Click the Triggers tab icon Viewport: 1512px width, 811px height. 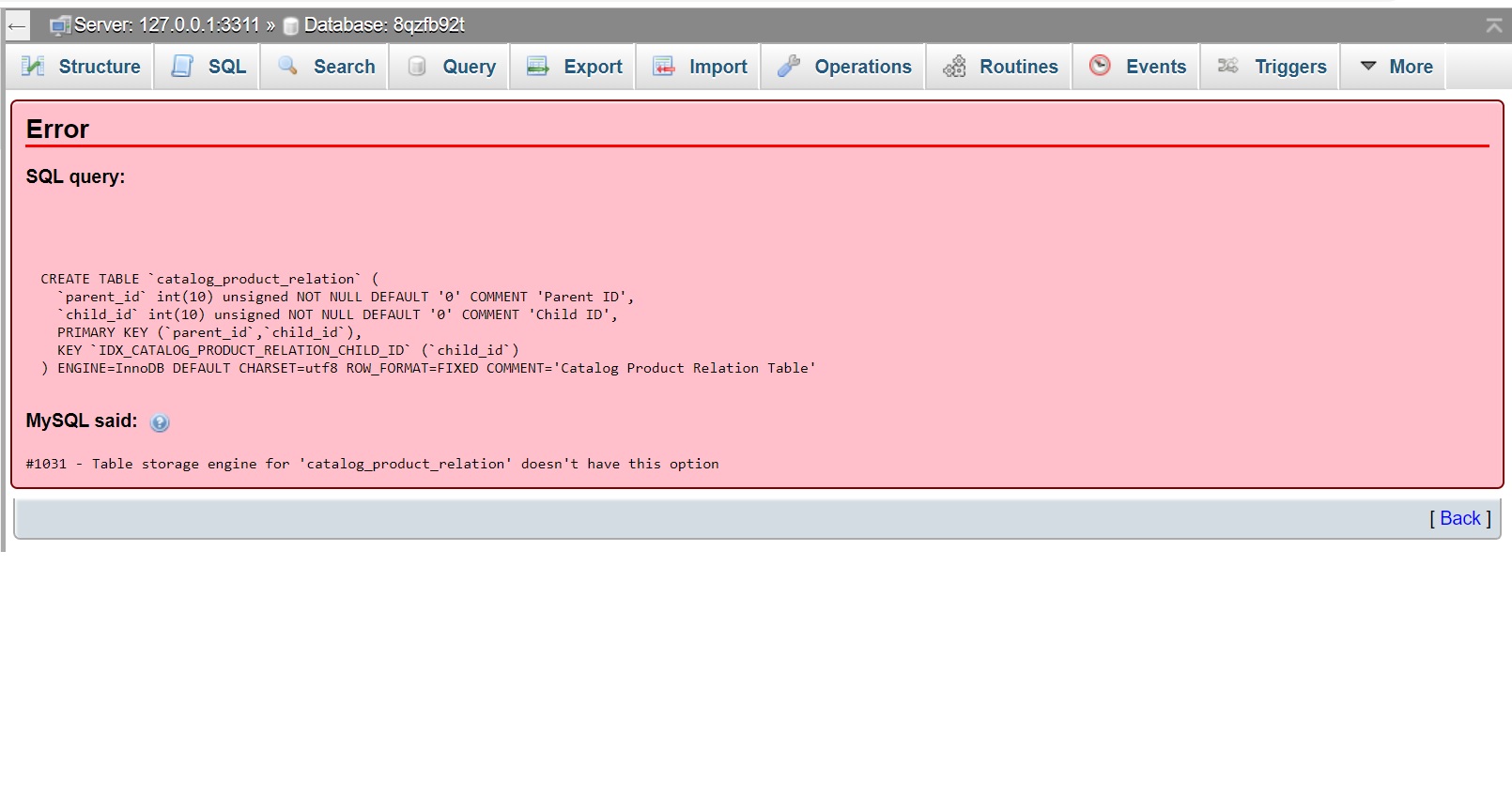tap(1227, 66)
